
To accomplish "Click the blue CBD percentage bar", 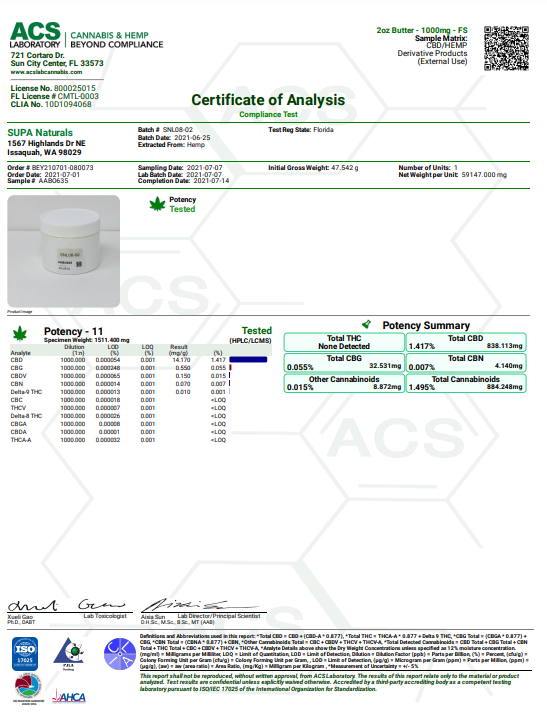I will pyautogui.click(x=248, y=360).
